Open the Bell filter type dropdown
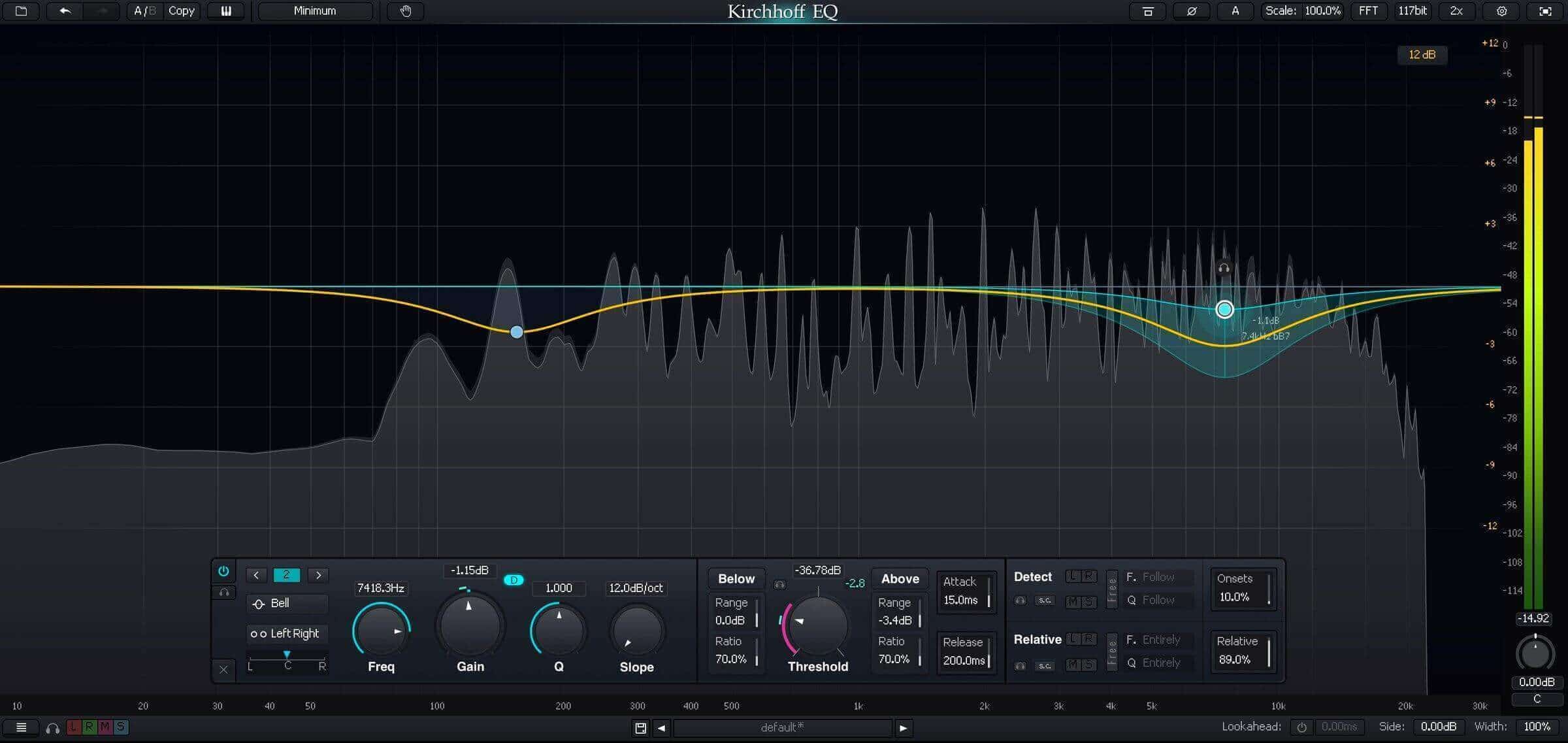 (287, 604)
